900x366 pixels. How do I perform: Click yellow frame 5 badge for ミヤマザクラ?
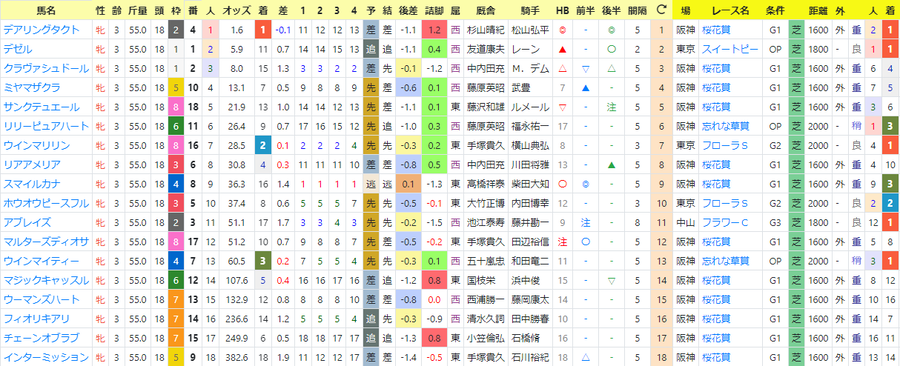tap(176, 88)
